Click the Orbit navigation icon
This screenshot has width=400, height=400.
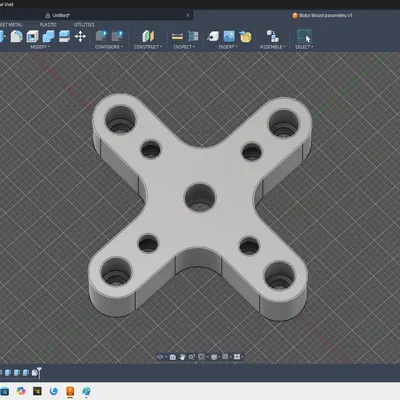160,357
